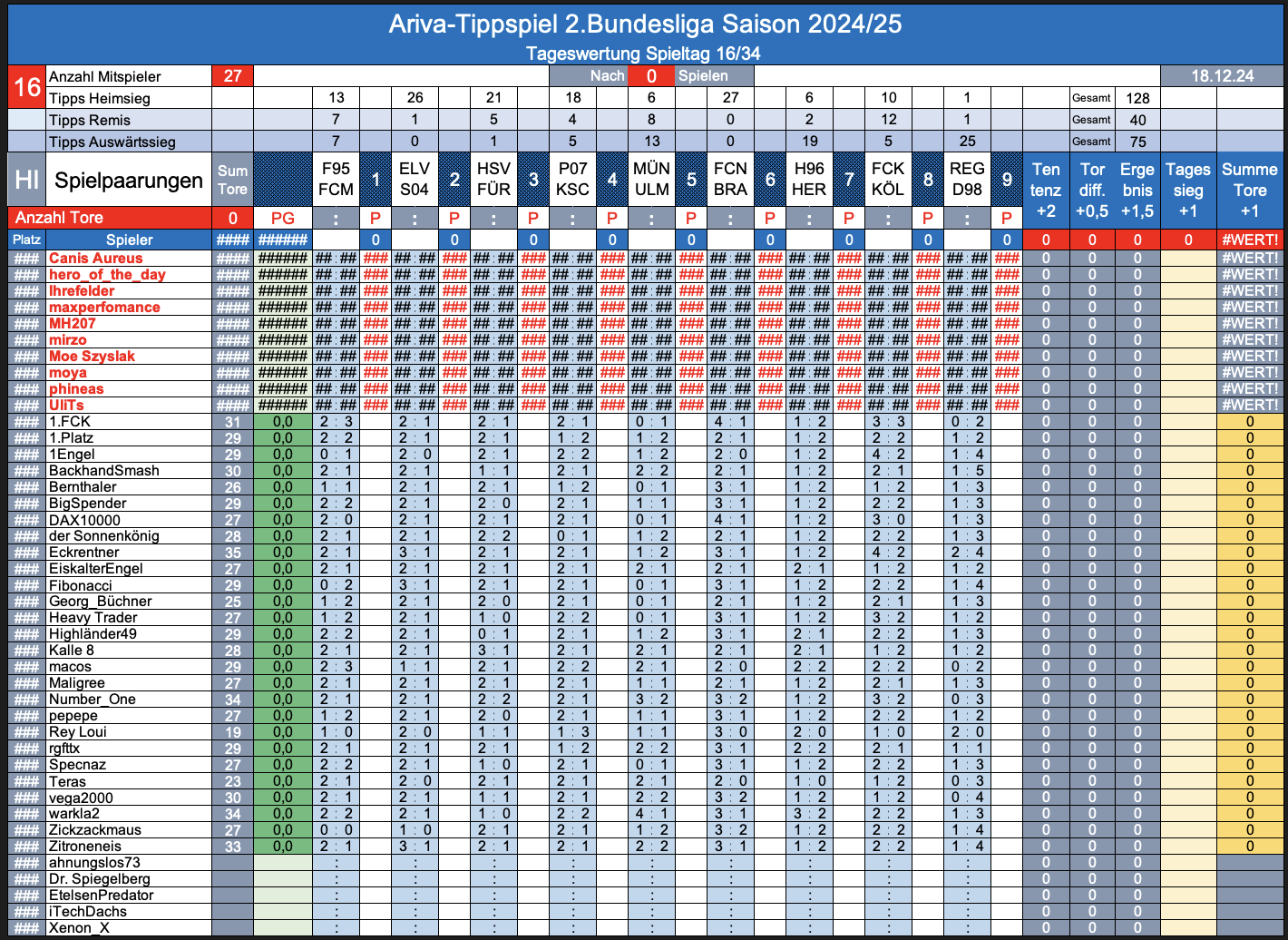
Task: Select player name Number_One
Action: click(92, 700)
